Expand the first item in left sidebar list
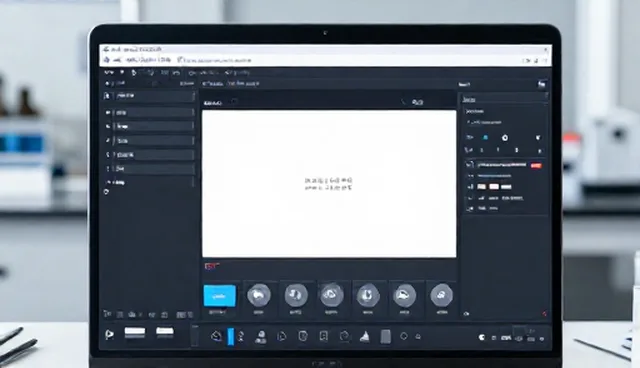Screen dimensions: 640x368 click(149, 96)
